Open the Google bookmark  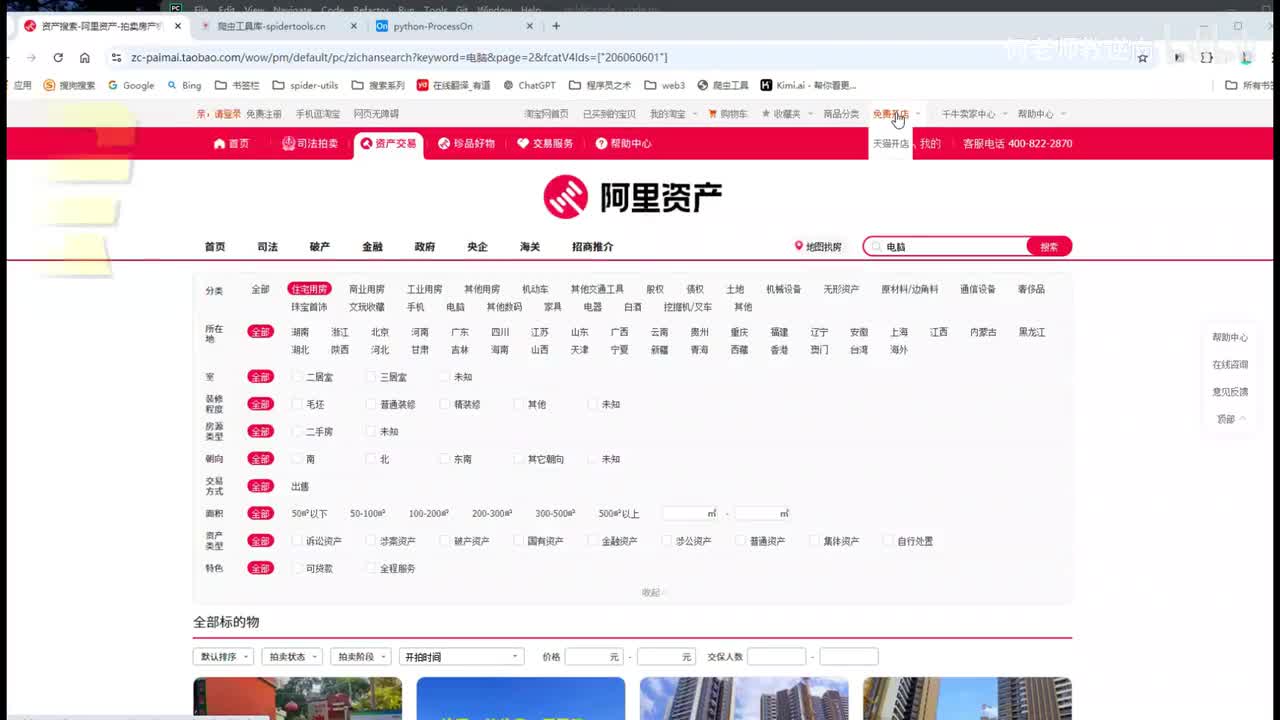pyautogui.click(x=131, y=85)
